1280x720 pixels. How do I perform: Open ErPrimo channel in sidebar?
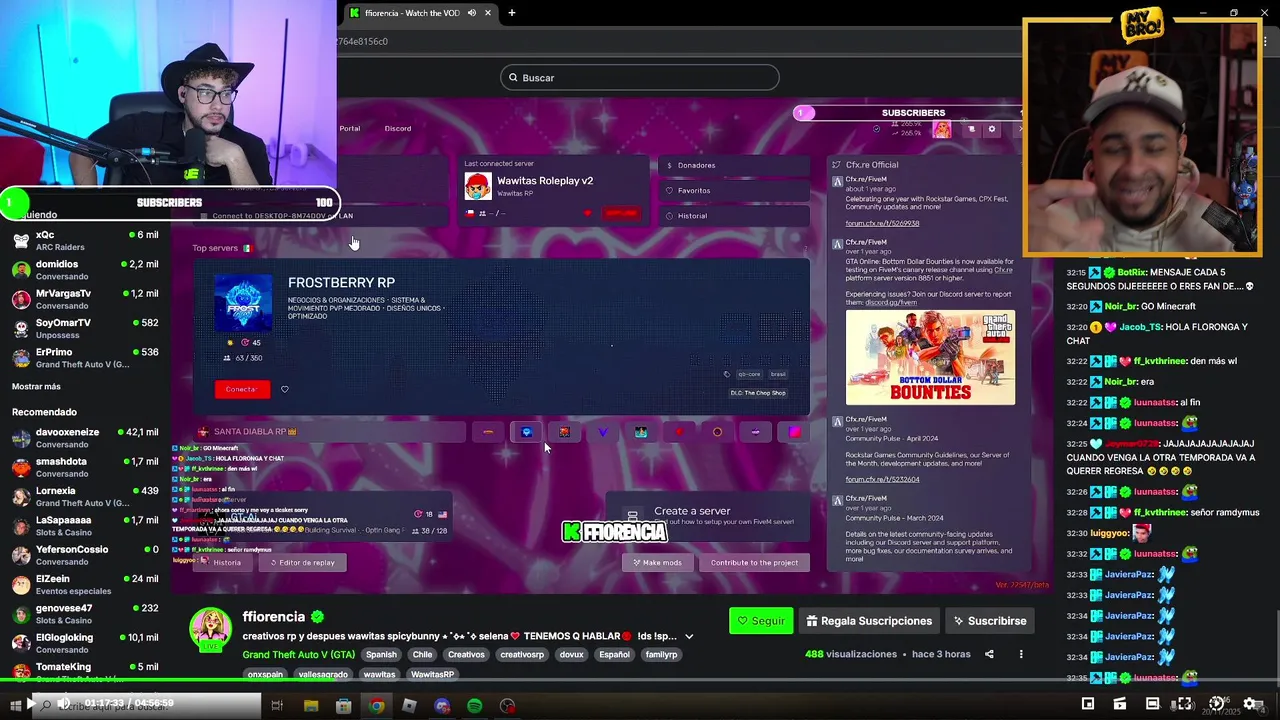click(x=84, y=358)
